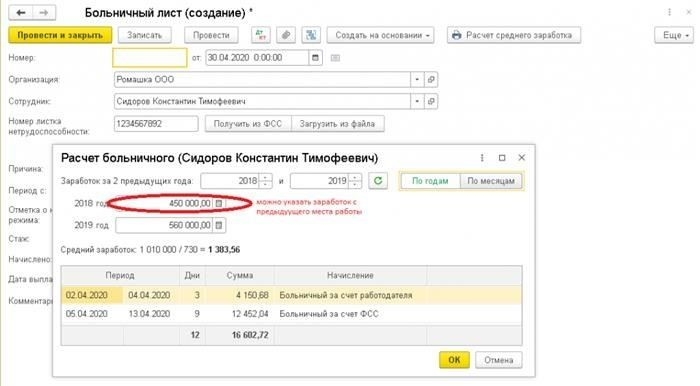The image size is (700, 386).
Task: Expand the Сотрудник dropdown list
Action: 417,101
